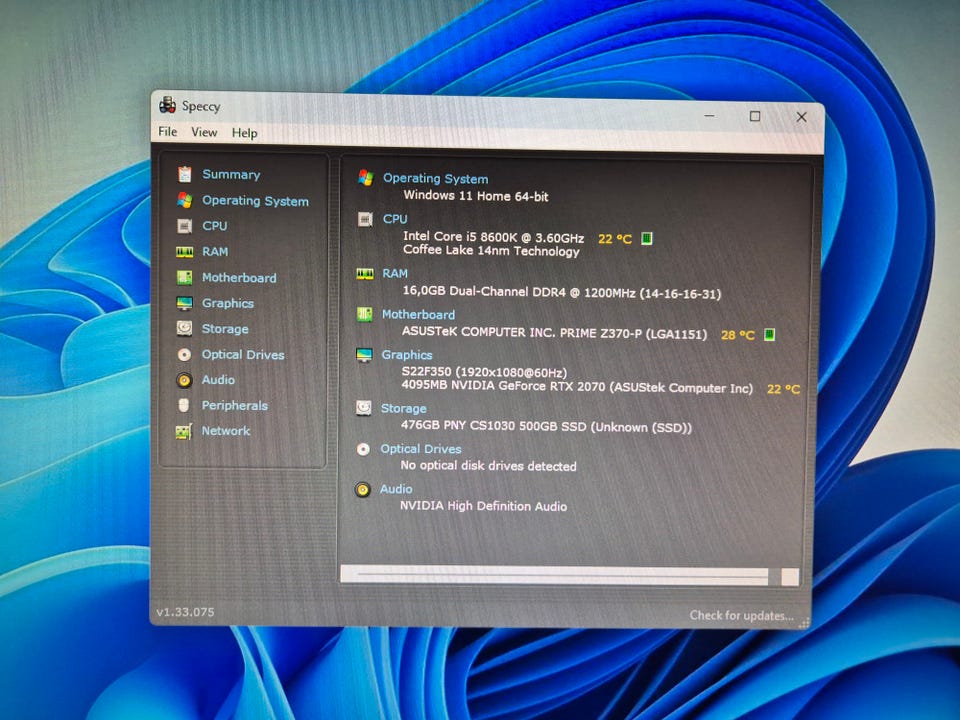Image resolution: width=960 pixels, height=720 pixels.
Task: Click the 'Windows 11 Home 64-bit' text
Action: coord(476,196)
